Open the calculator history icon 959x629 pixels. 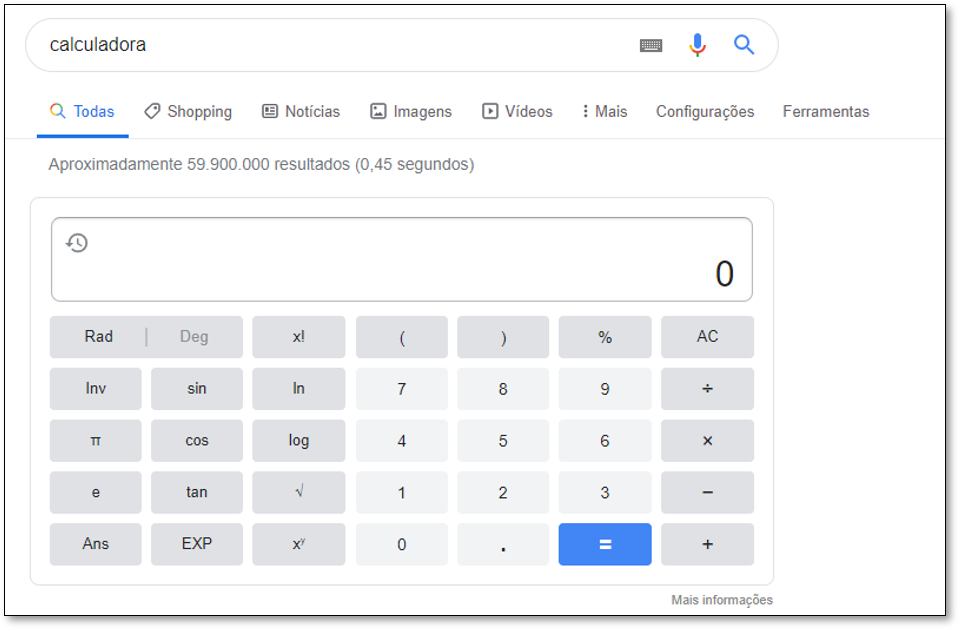[x=77, y=242]
